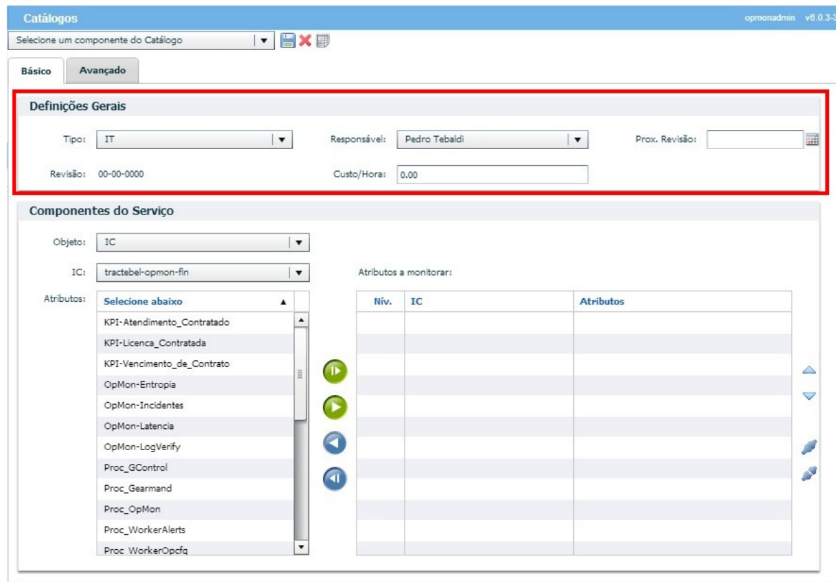Click the green add-selected attribute arrow
Viewport: 836px width, 585px height.
pos(334,407)
